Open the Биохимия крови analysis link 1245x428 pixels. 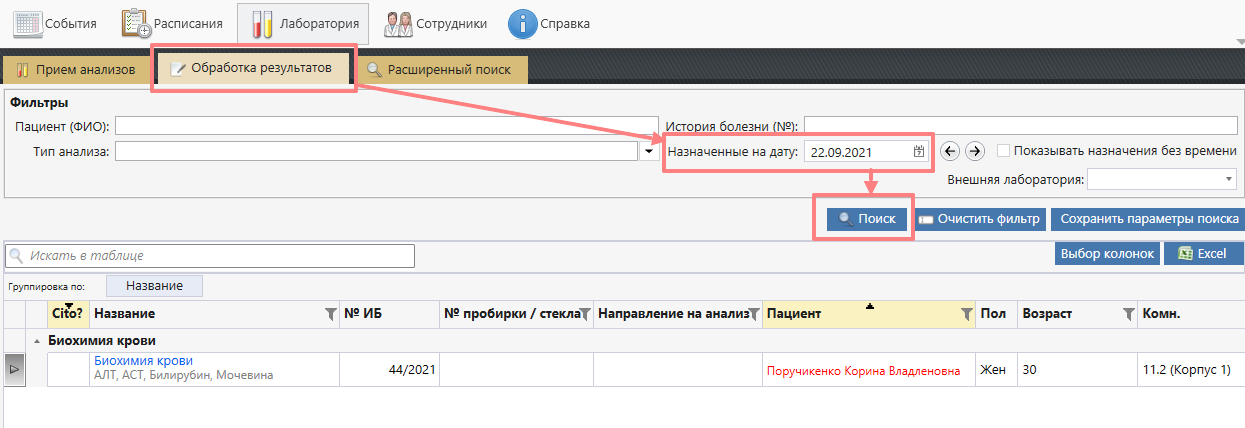click(x=143, y=361)
